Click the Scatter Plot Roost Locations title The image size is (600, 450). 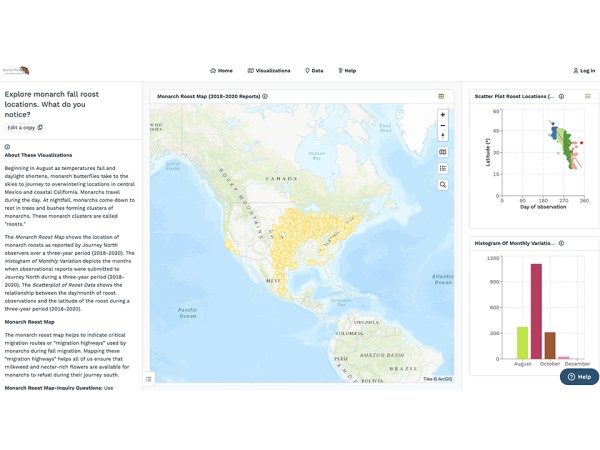(514, 96)
